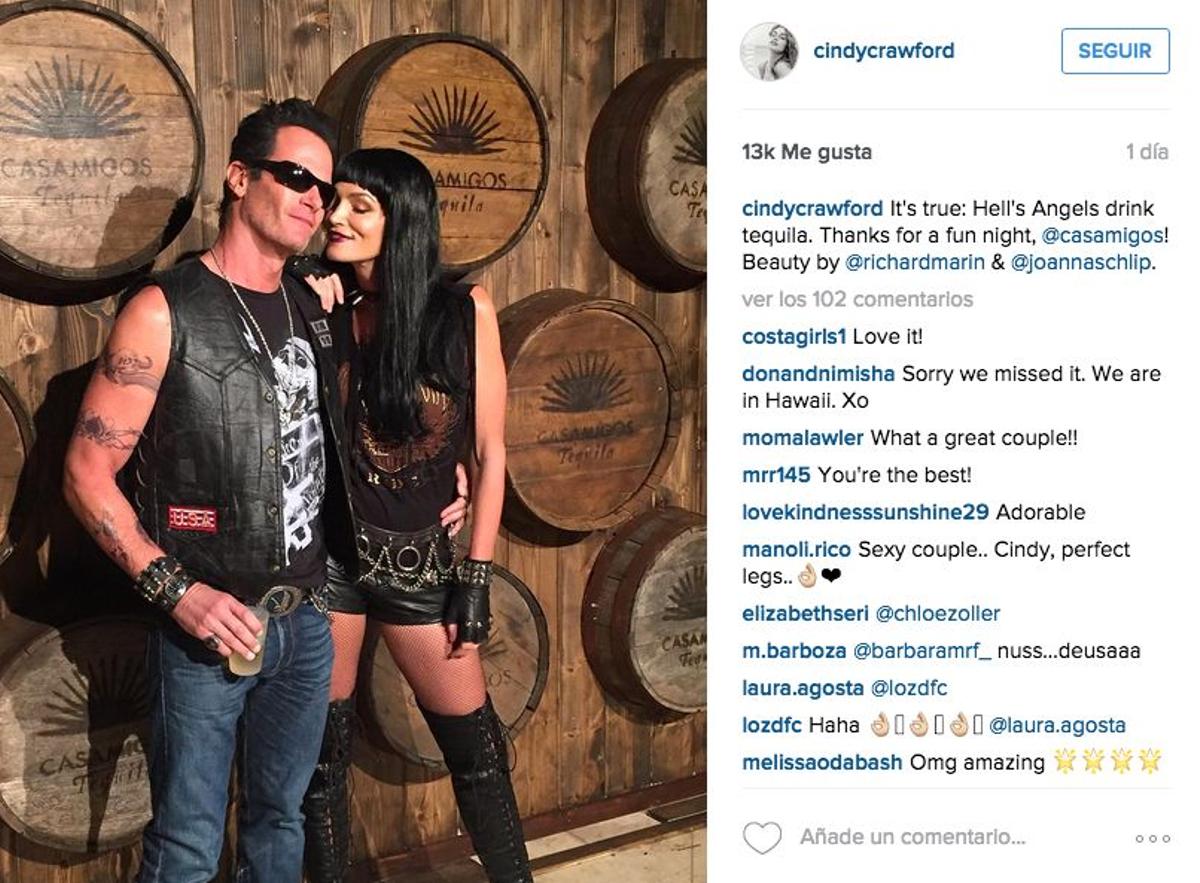This screenshot has height=883, width=1200.
Task: Click the heart like icon
Action: click(x=762, y=838)
